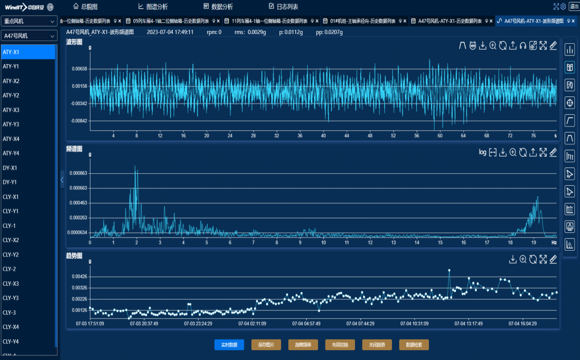Open the 重点风机 dropdown
Image resolution: width=580 pixels, height=360 pixels.
point(29,21)
